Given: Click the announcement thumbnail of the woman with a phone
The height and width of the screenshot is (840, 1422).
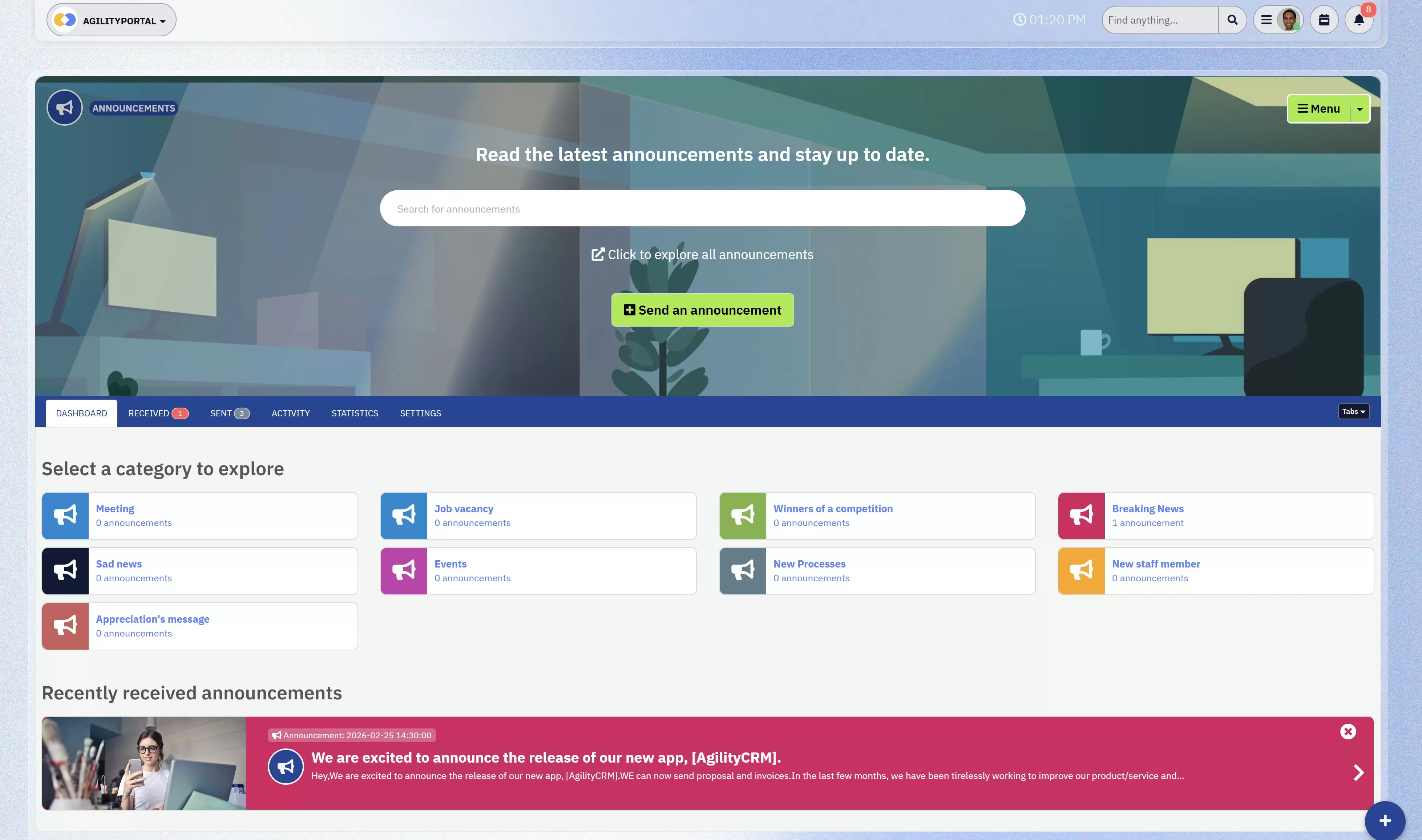Looking at the screenshot, I should 144,763.
